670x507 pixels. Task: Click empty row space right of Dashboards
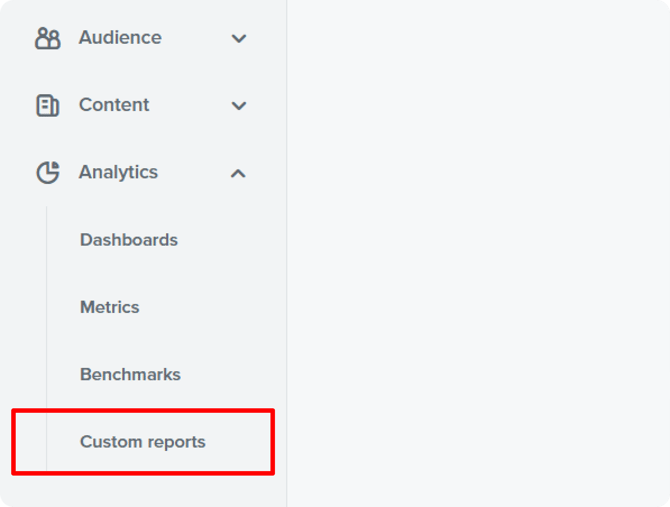coord(235,240)
